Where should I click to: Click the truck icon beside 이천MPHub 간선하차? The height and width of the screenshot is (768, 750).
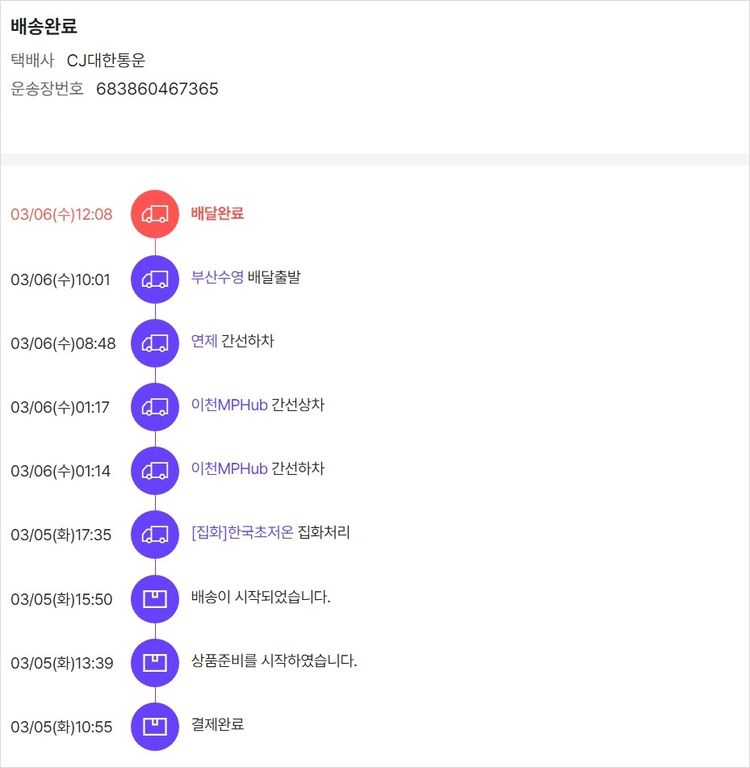click(x=155, y=470)
